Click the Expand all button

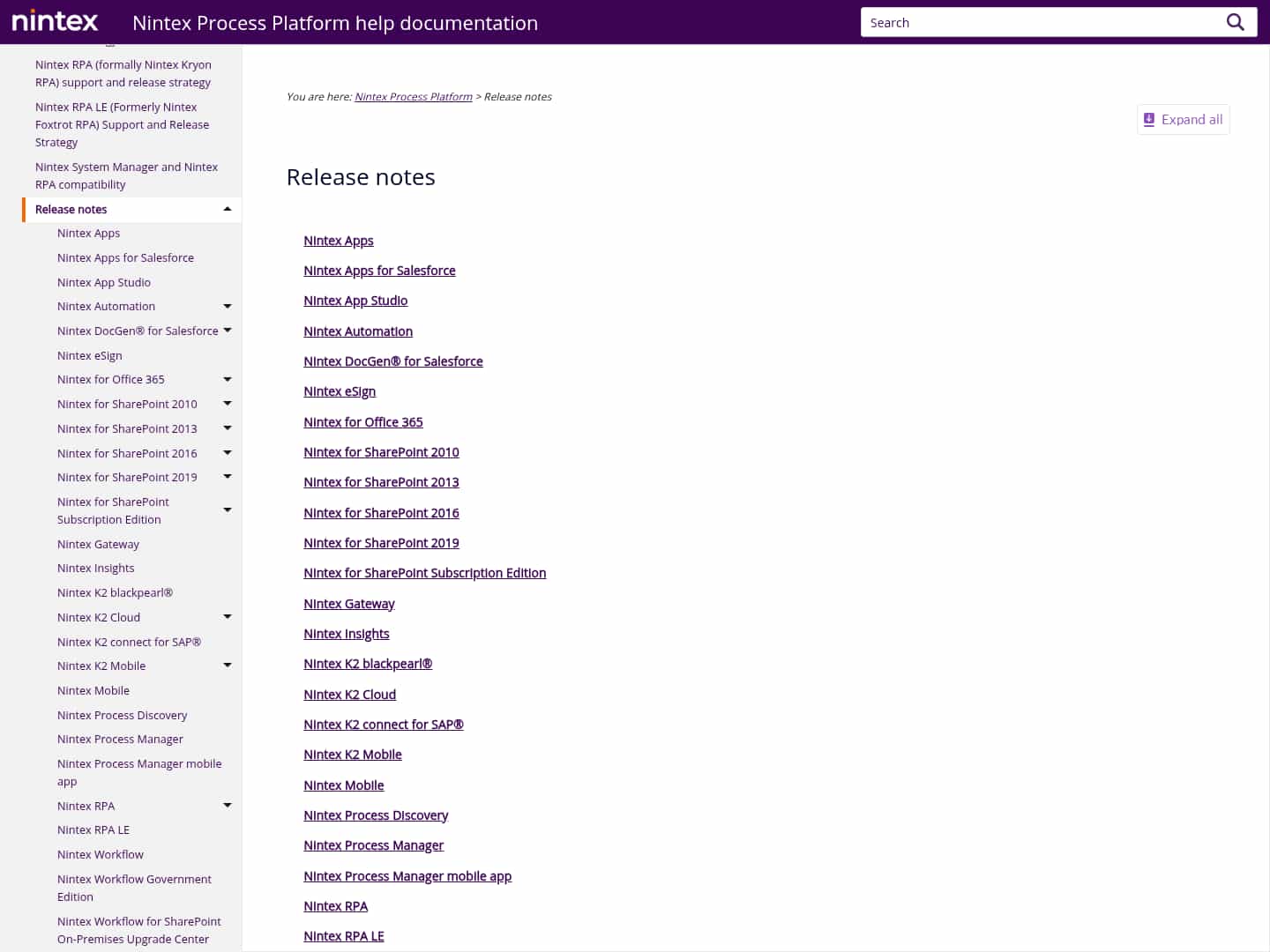point(1183,119)
